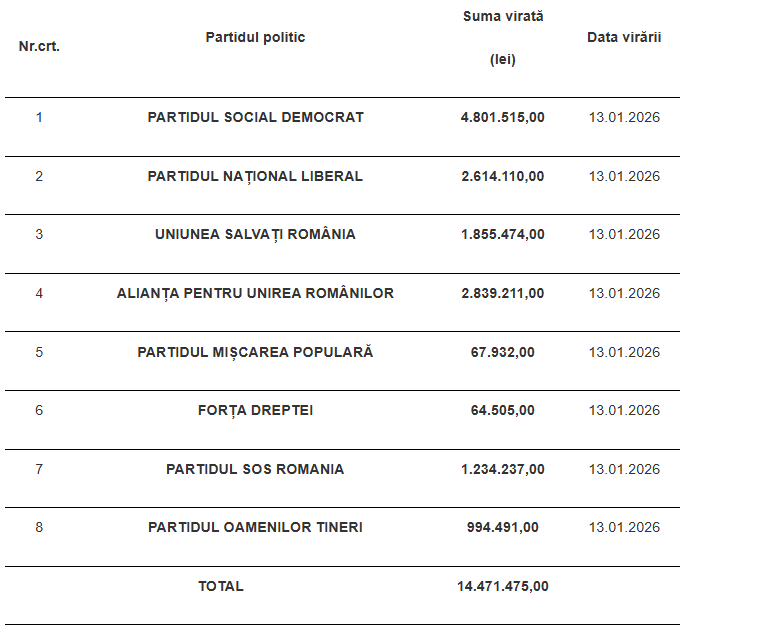762x634 pixels.
Task: Select PARTIDUL MIȘCAREA POPULARĂ cell
Action: [x=255, y=352]
